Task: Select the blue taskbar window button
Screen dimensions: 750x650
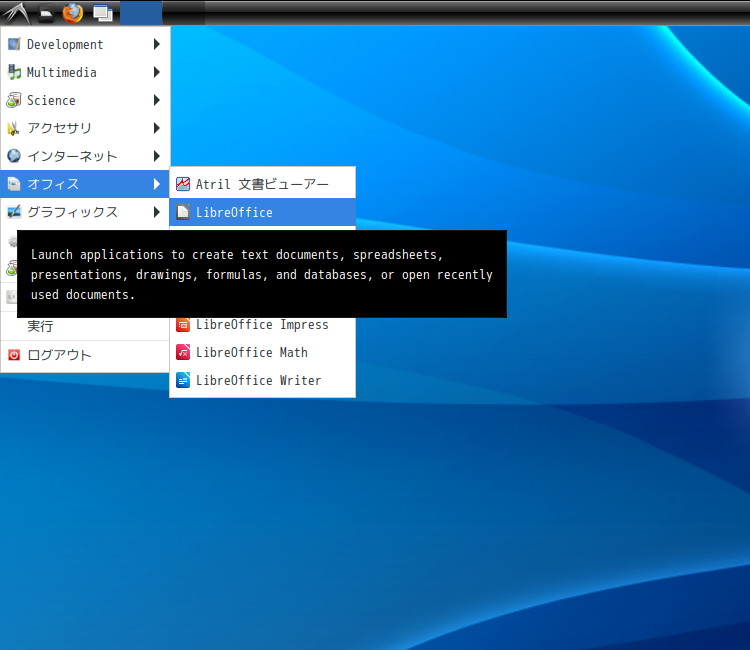Action: [141, 13]
